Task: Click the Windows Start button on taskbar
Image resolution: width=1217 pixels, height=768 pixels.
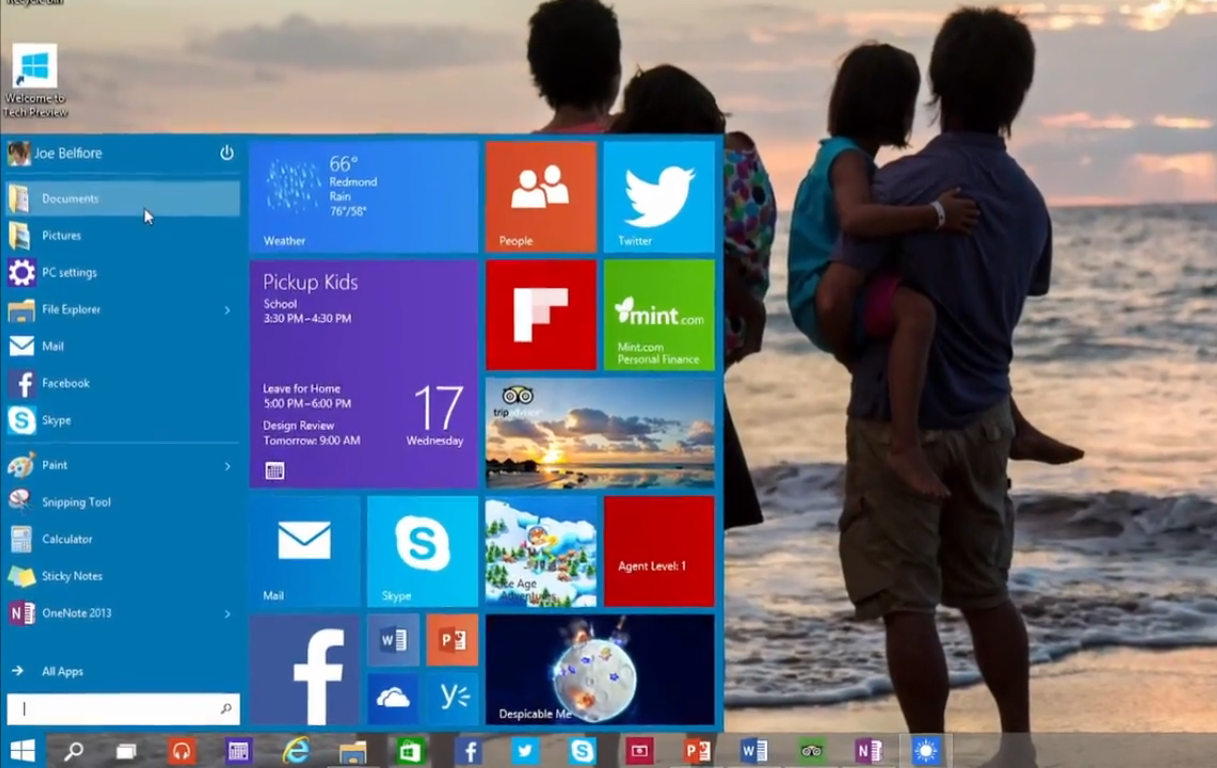Action: (22, 750)
